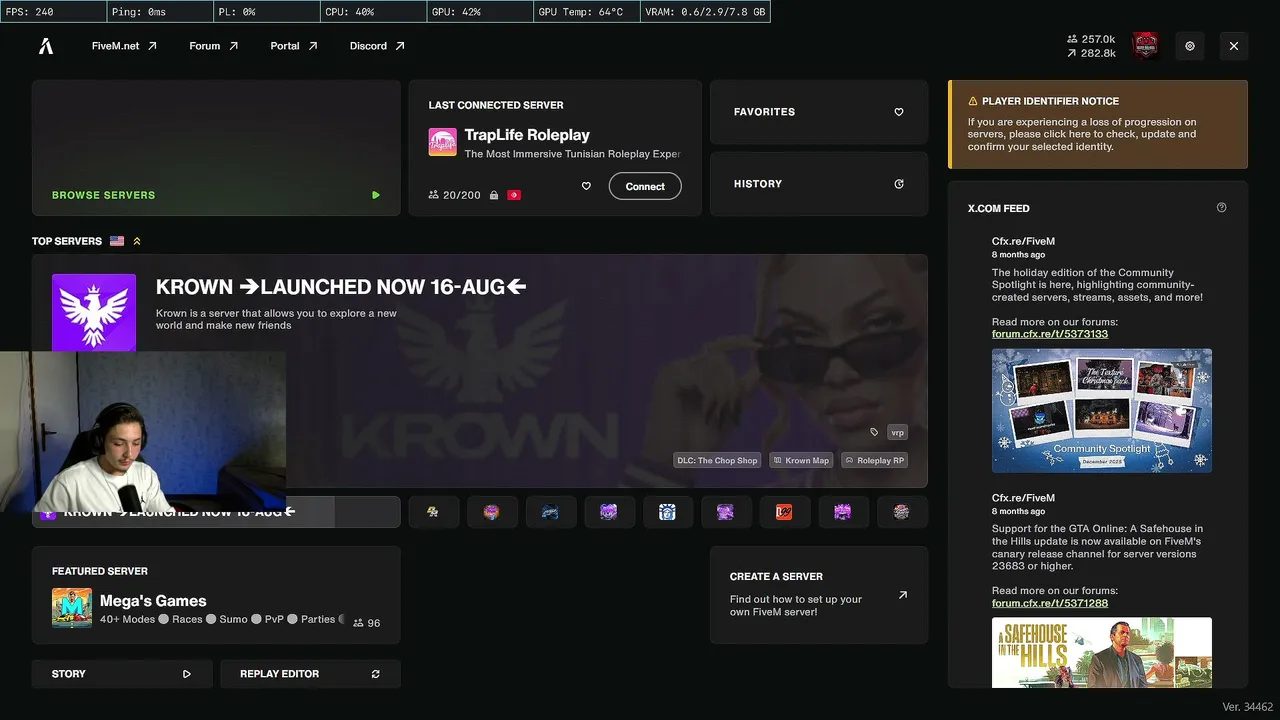Select the Roleplay RP tag
Viewport: 1280px width, 720px height.
click(874, 460)
